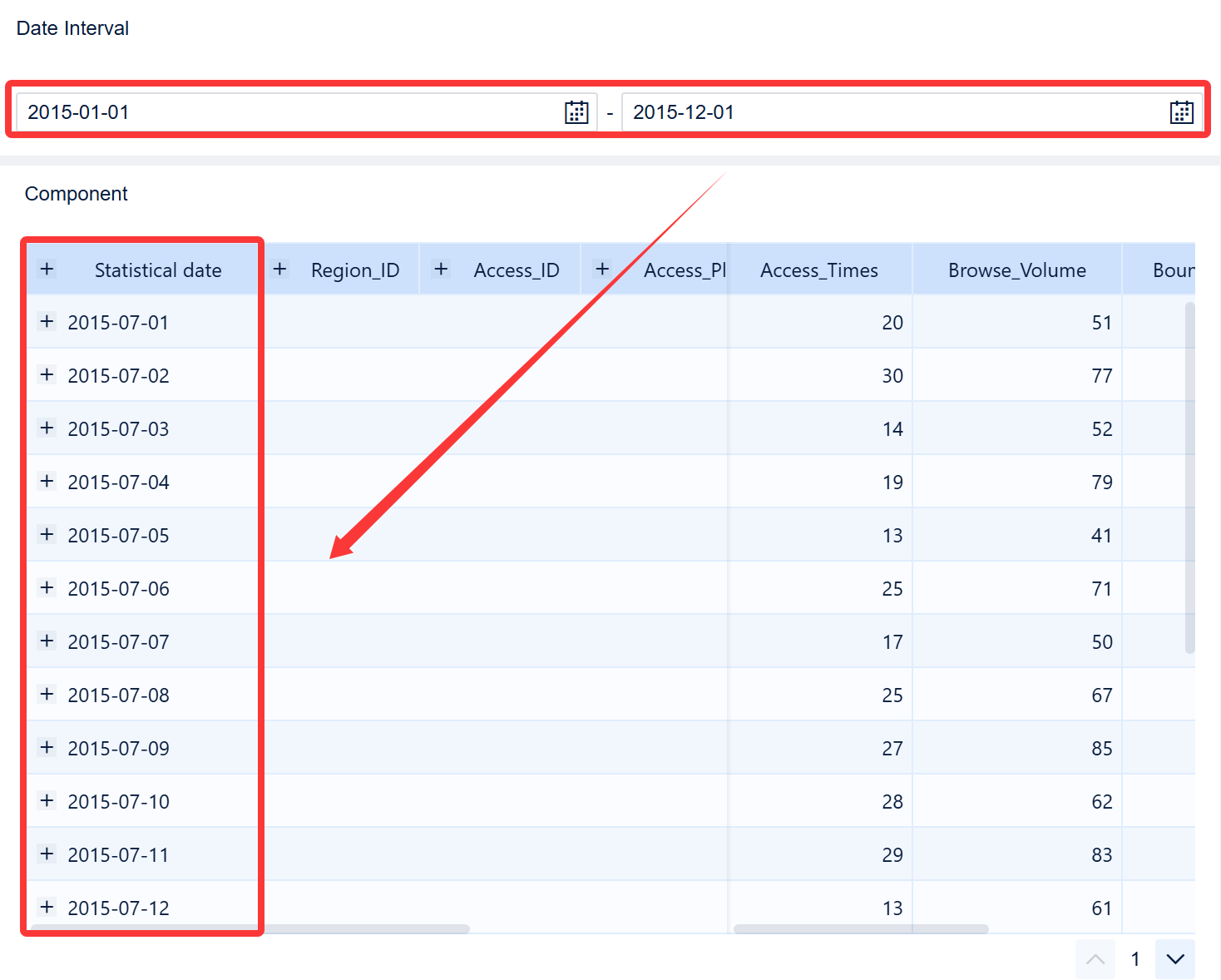Open the end date calendar picker
This screenshot has width=1221, height=980.
[1182, 111]
